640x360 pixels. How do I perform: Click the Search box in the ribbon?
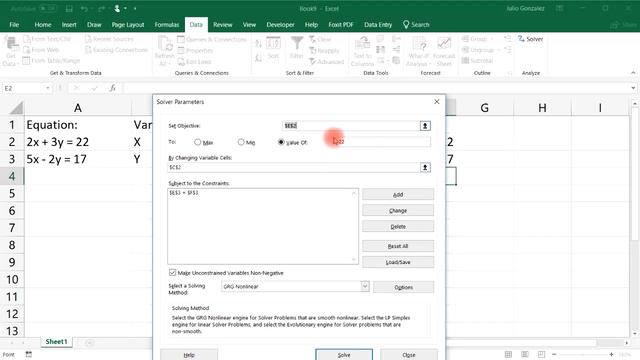coord(416,24)
